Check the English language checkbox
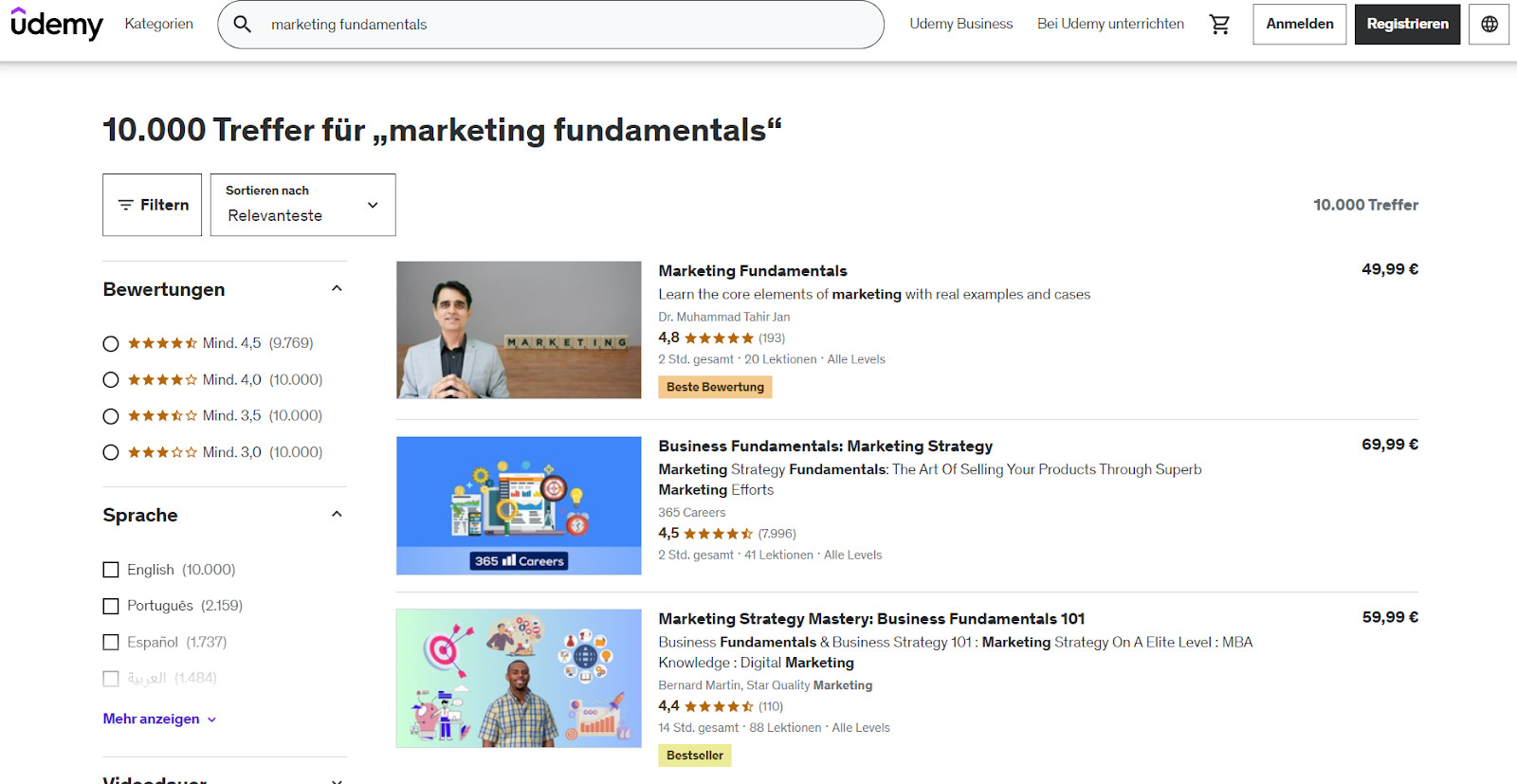 tap(111, 570)
